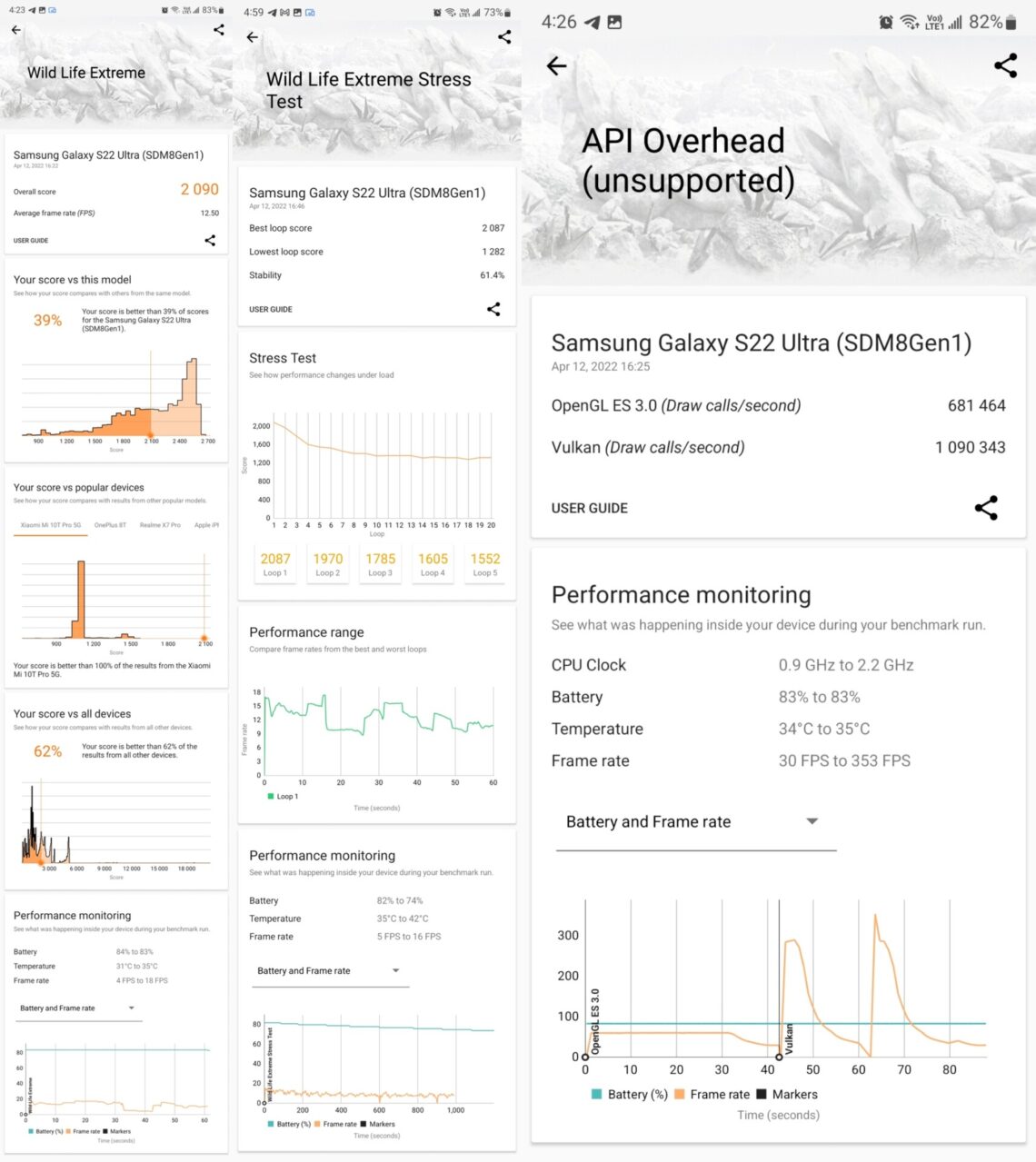Share API Overhead result beside User Guide
The width and height of the screenshot is (1036, 1162).
pyautogui.click(x=986, y=508)
